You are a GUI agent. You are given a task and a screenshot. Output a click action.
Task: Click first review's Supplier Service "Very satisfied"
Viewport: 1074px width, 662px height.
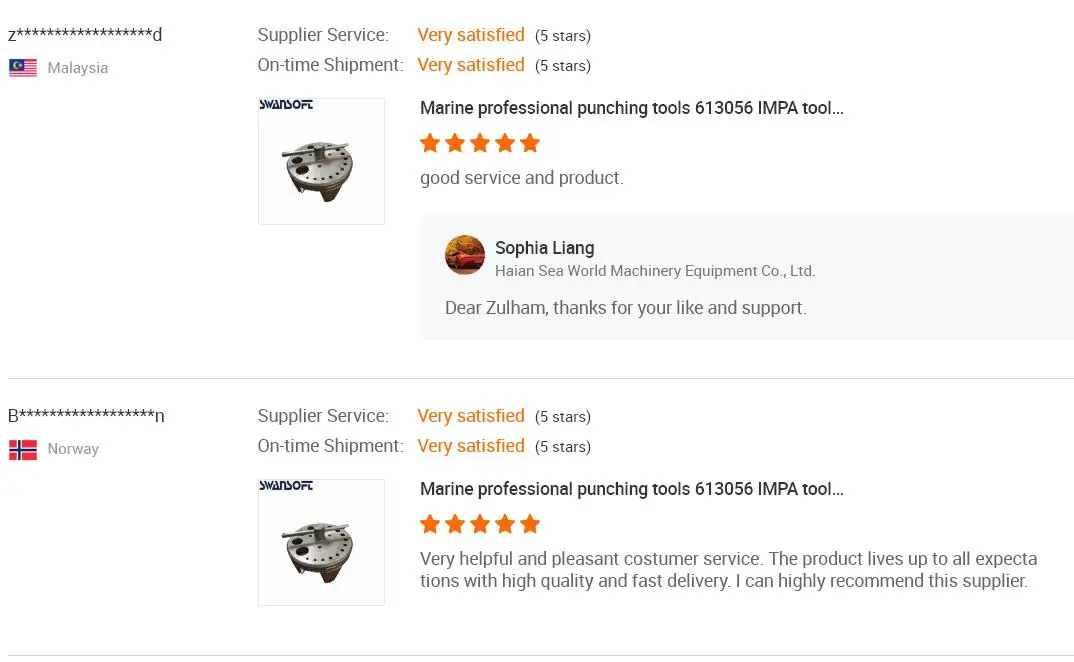click(x=471, y=35)
